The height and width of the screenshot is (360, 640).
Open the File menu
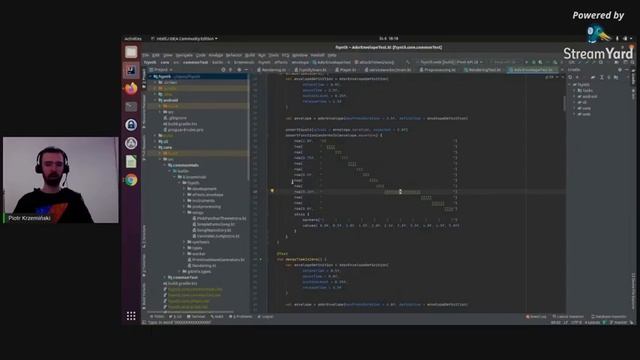[x=146, y=55]
